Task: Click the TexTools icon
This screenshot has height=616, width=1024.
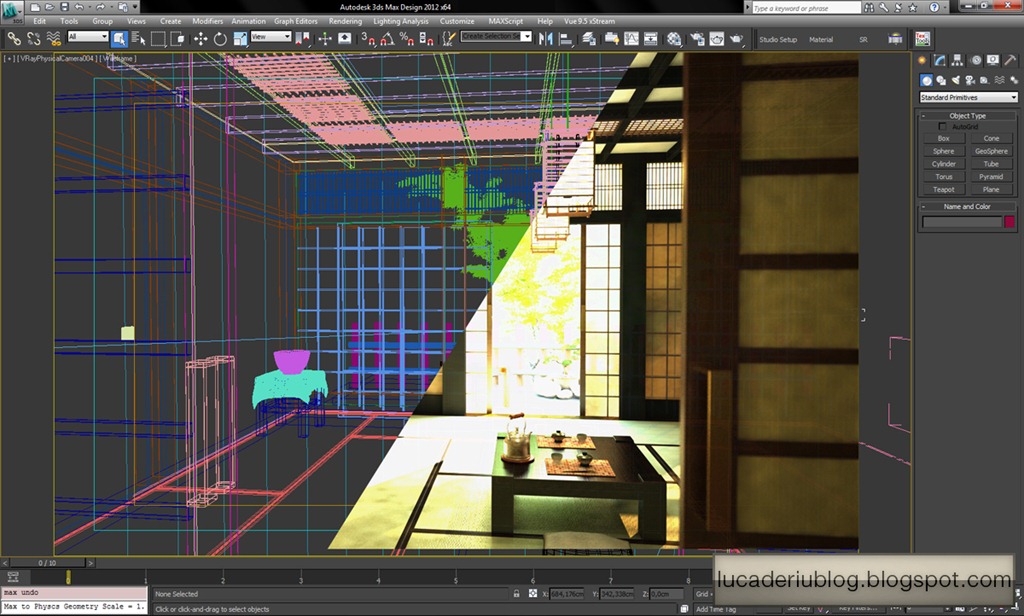Action: pos(922,39)
